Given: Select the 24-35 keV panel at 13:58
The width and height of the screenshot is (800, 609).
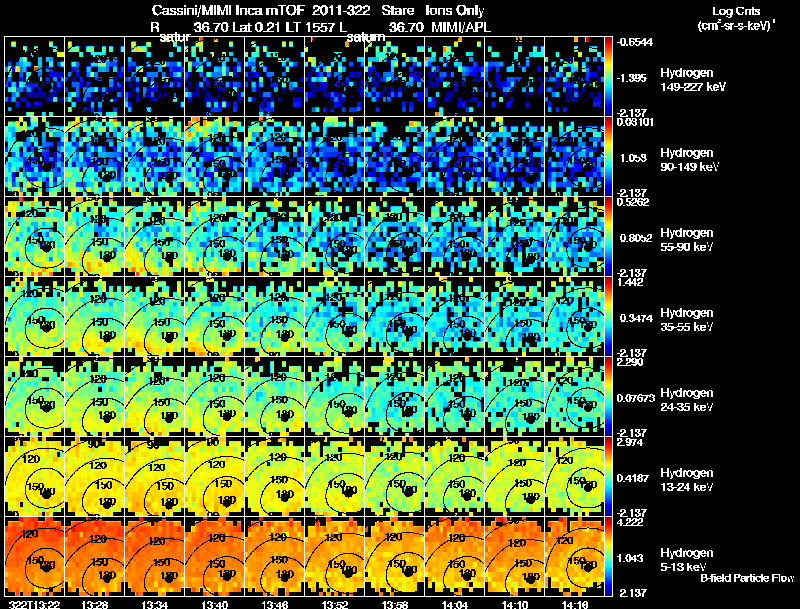Looking at the screenshot, I should click(x=395, y=397).
